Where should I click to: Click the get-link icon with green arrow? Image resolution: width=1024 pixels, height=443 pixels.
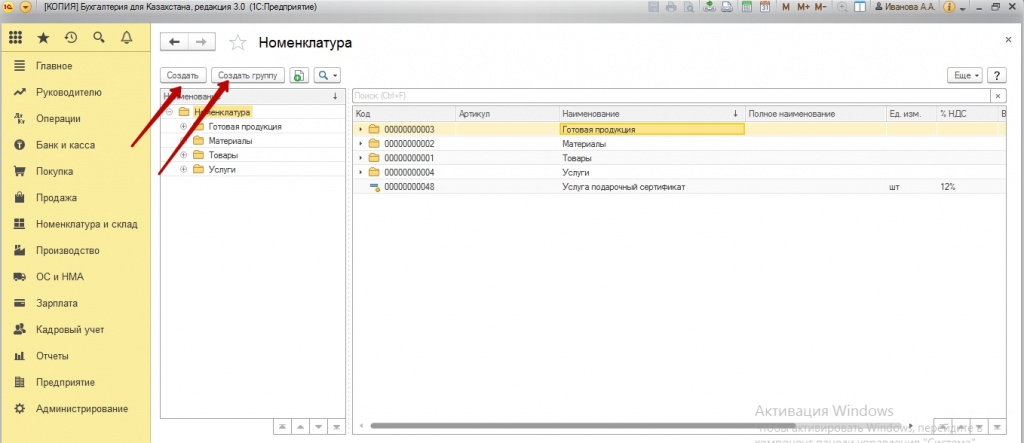[710, 7]
